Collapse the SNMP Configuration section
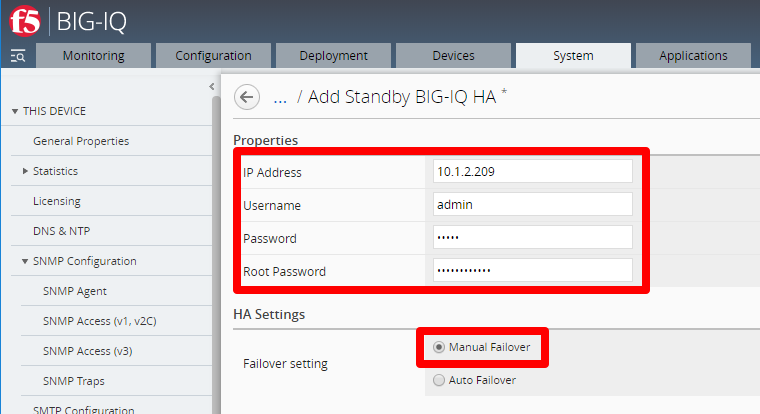This screenshot has height=414, width=760. coord(25,261)
